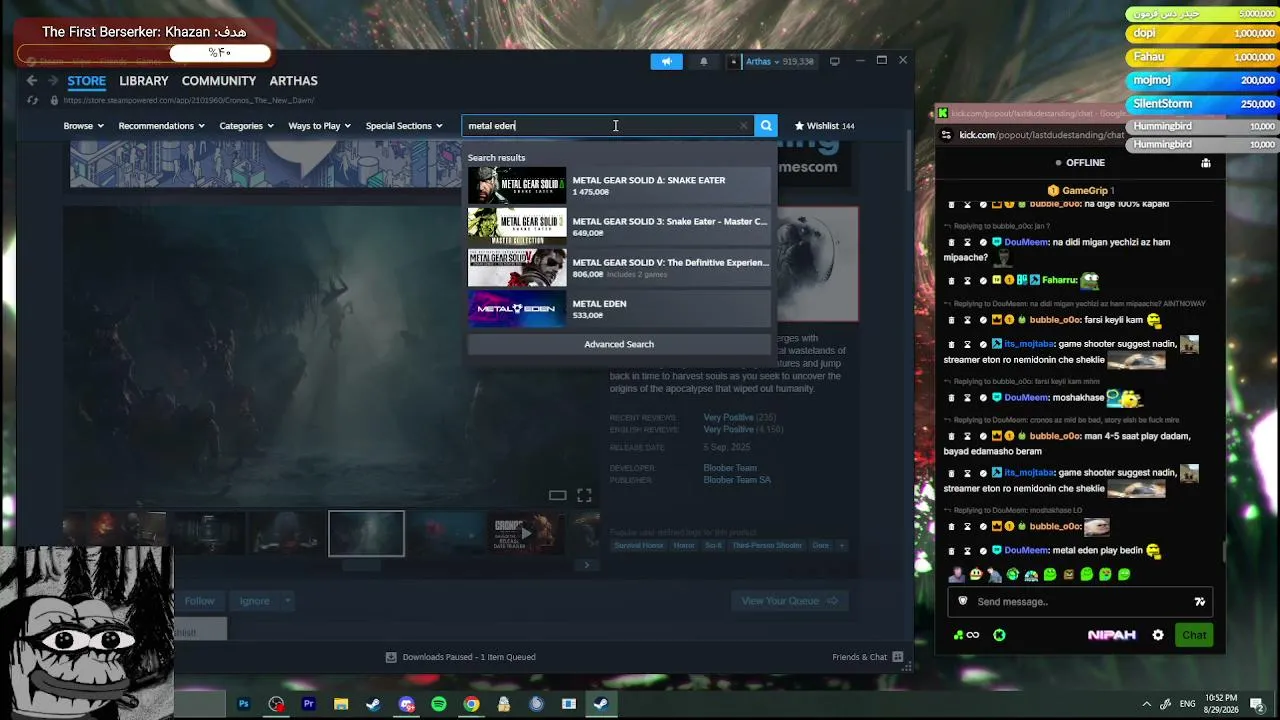1280x720 pixels.
Task: Go forward with the Steam forward arrow
Action: (52, 81)
